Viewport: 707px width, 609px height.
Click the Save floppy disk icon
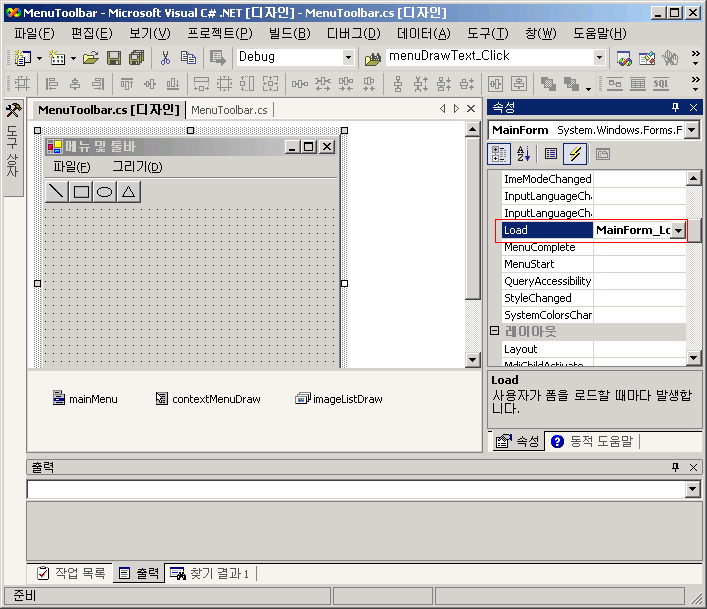coord(114,58)
